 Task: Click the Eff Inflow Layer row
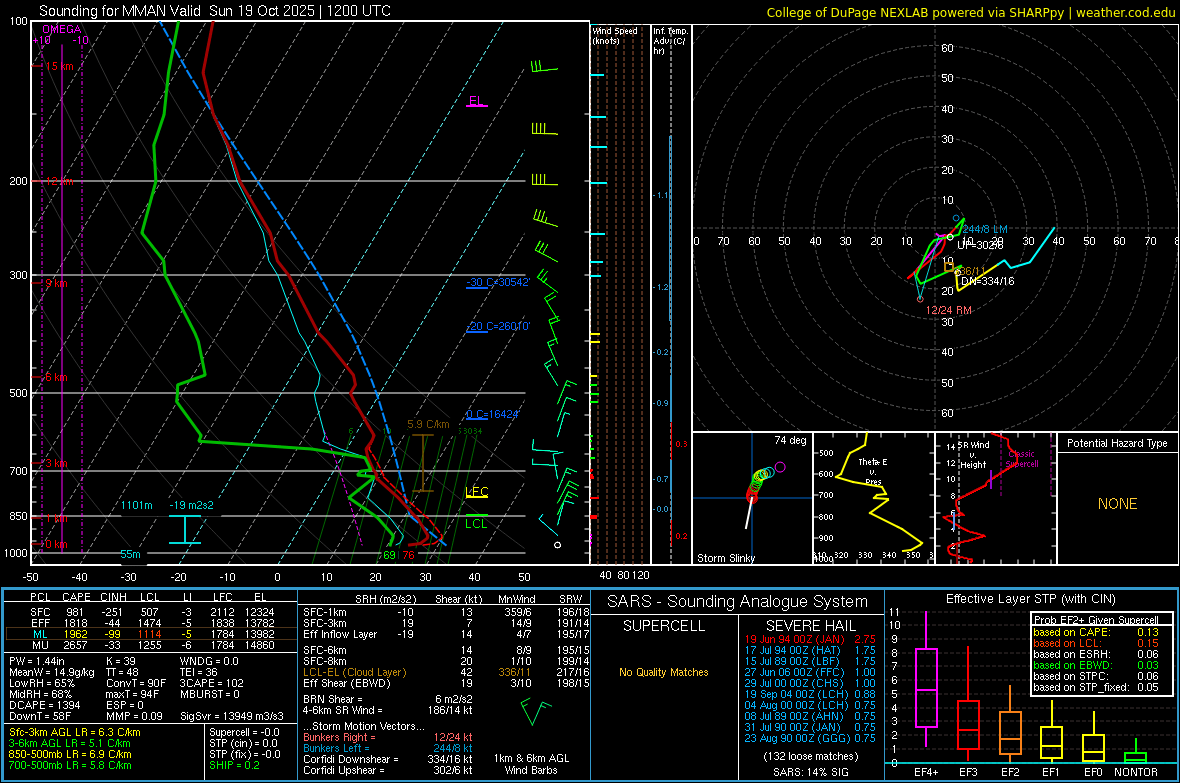click(446, 634)
